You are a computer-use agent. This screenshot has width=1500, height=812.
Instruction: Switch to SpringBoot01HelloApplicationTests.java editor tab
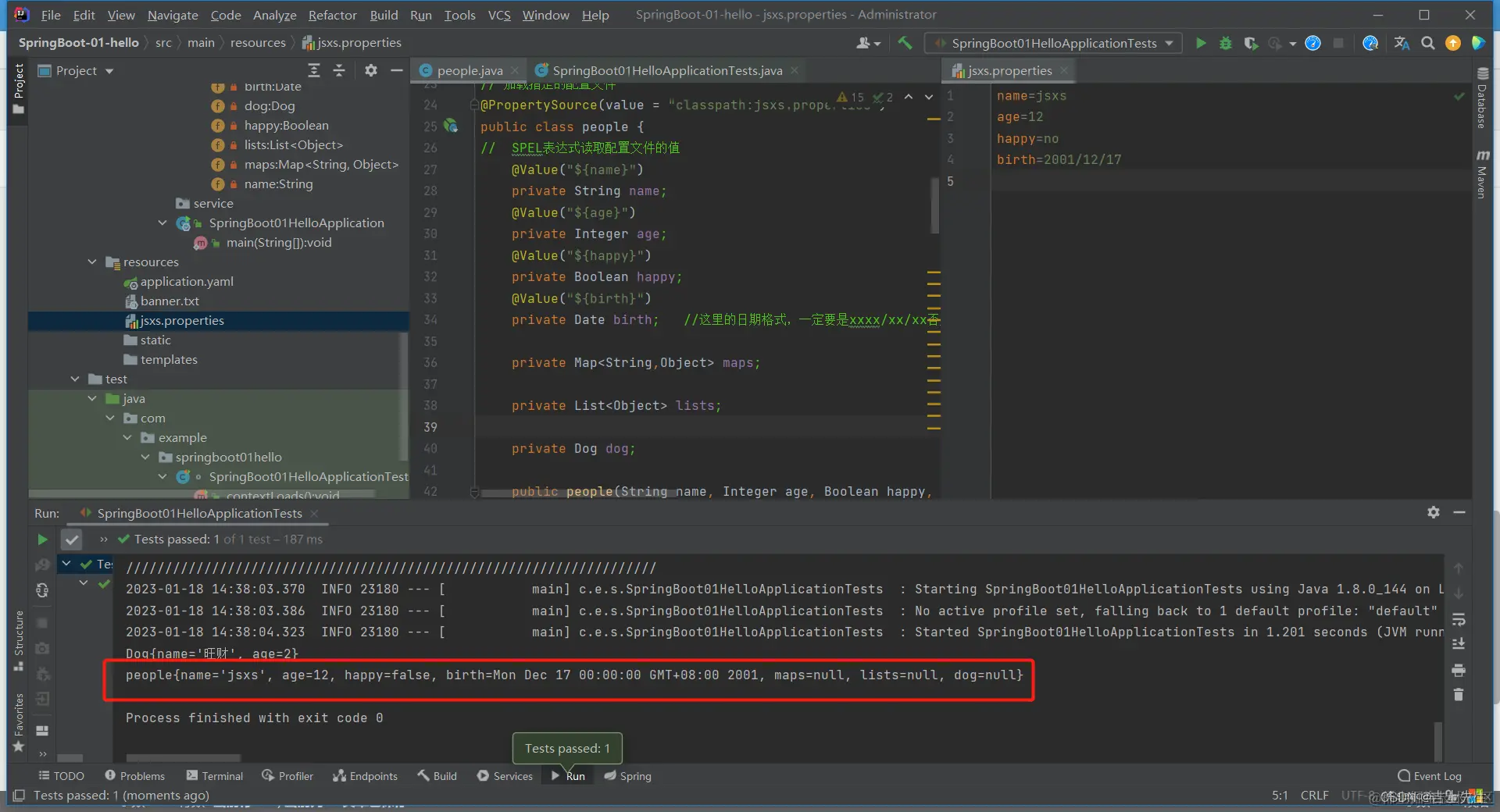click(x=667, y=70)
